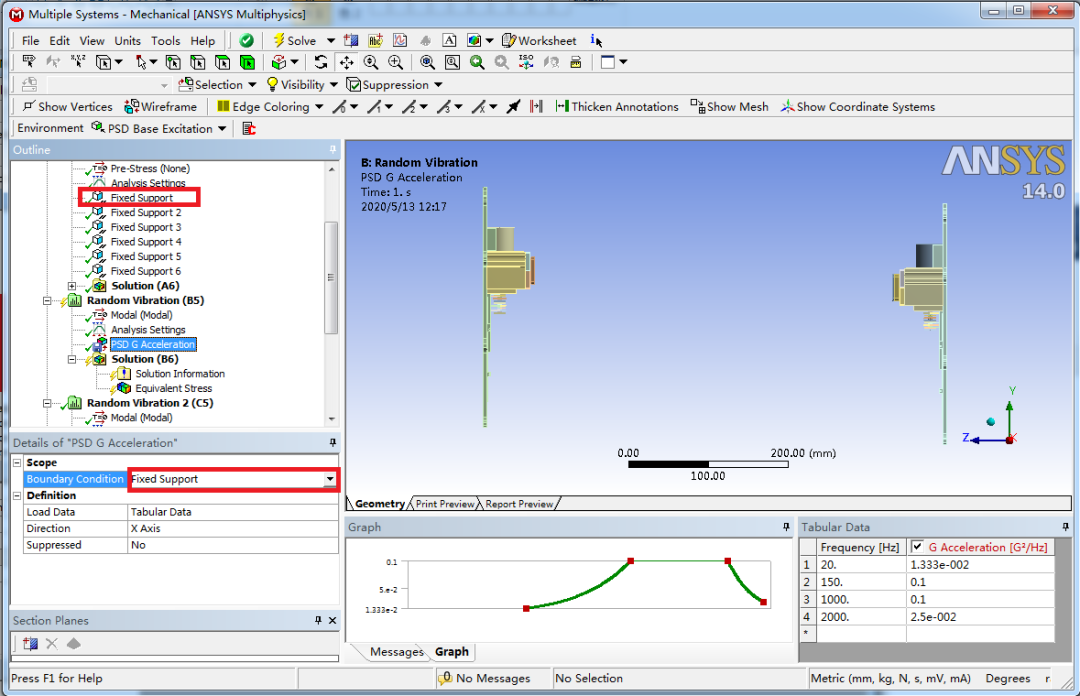Collapse the Random Vibration (B5) node
1080x696 pixels.
click(47, 300)
